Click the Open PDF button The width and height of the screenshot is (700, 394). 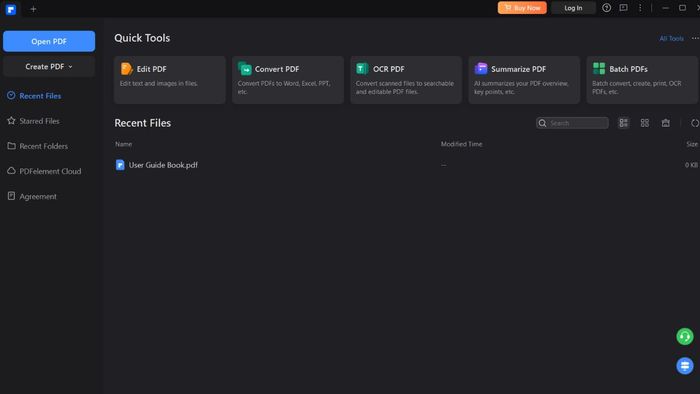click(49, 41)
